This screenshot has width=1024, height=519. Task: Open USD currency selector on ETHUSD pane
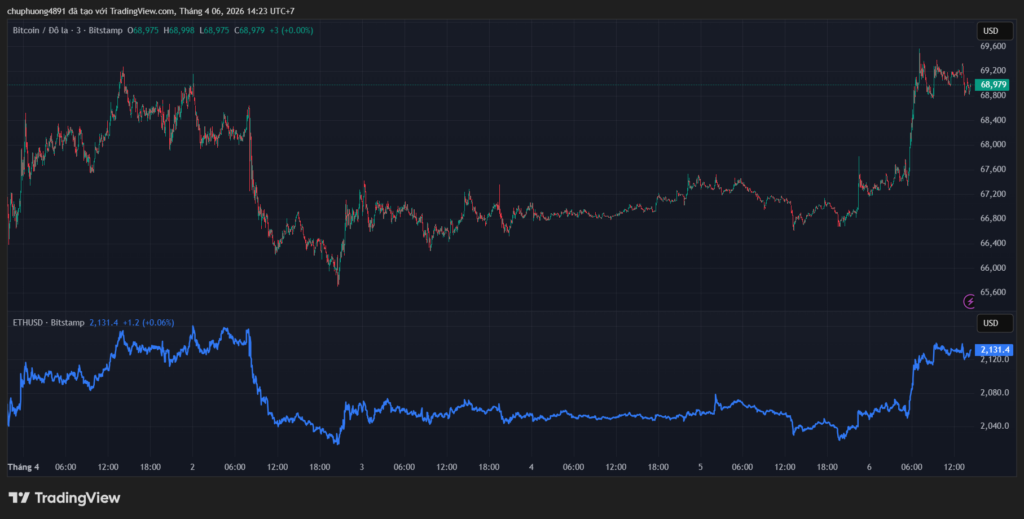tap(989, 323)
